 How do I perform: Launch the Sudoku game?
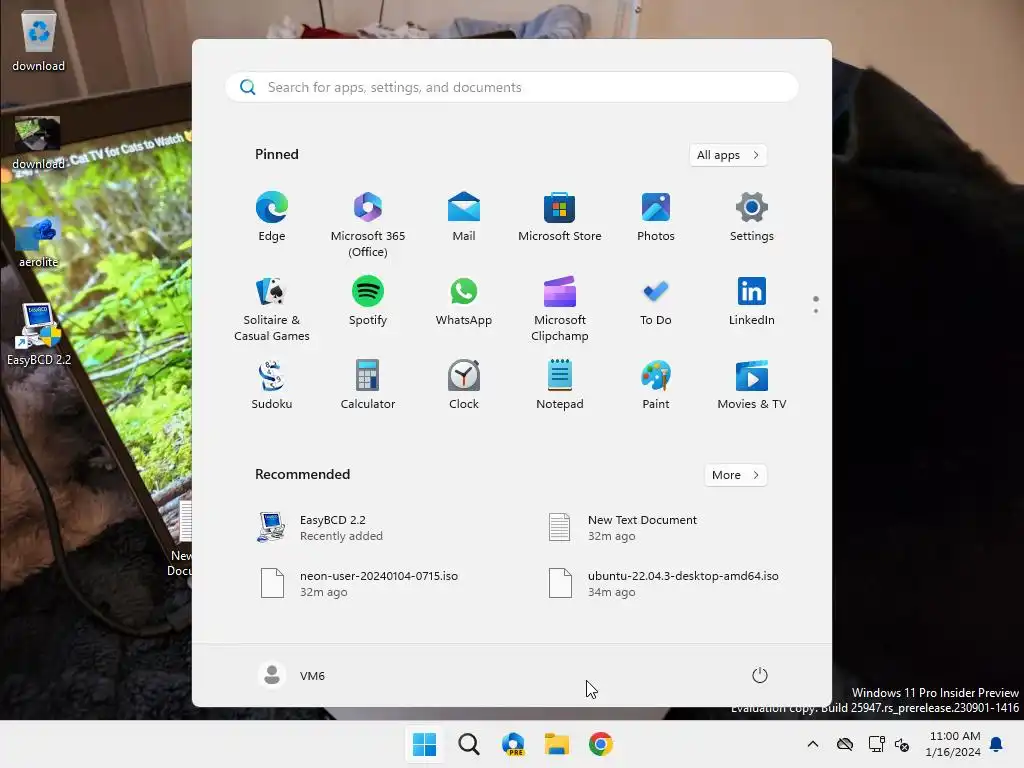272,385
